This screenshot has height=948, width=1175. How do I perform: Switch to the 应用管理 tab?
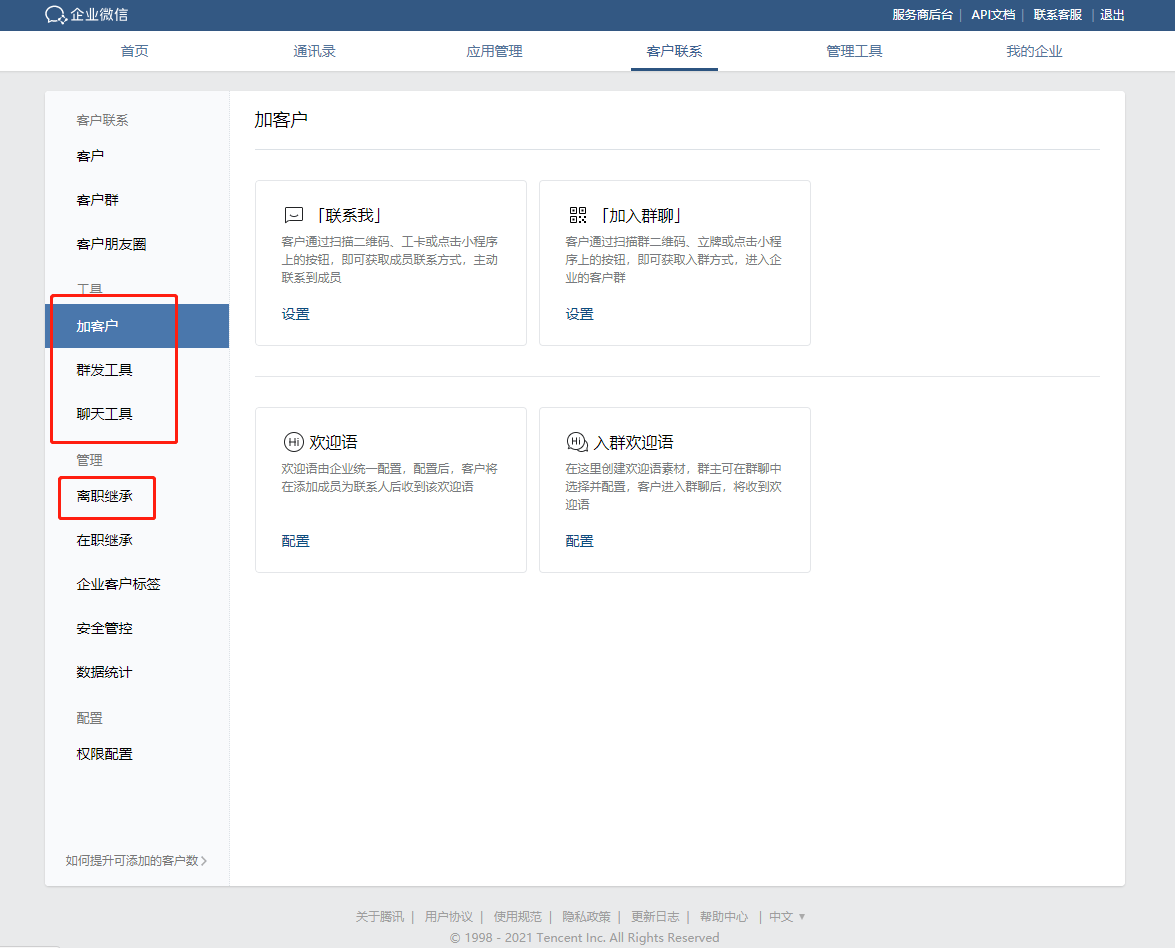point(493,50)
